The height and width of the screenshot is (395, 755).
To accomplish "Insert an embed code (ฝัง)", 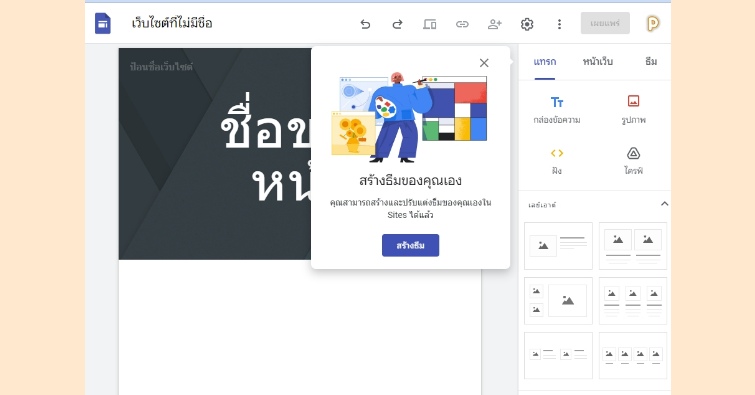I will point(557,161).
